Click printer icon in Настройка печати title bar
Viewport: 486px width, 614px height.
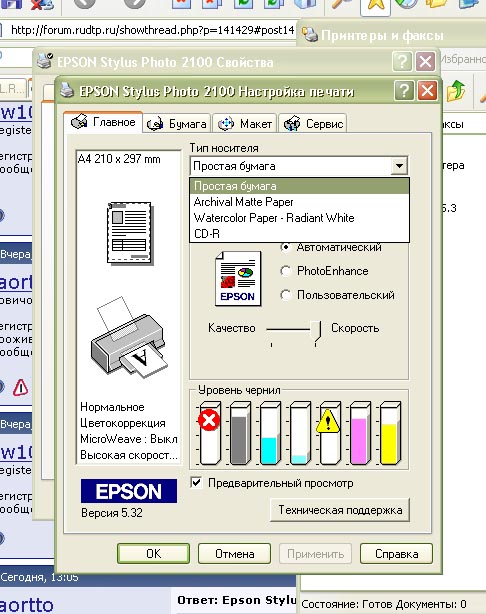click(x=67, y=90)
